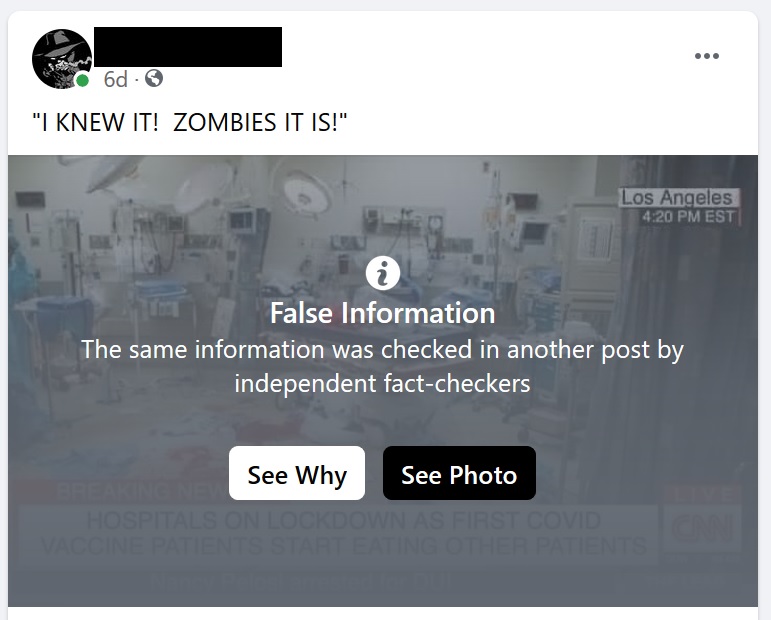Click the blurred ticker line below headline

click(x=300, y=581)
